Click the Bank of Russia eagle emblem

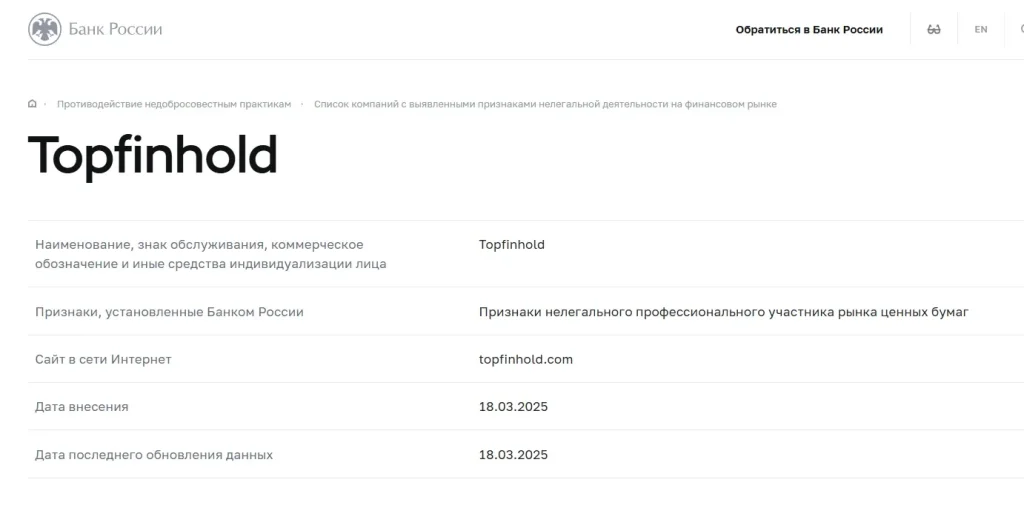point(45,29)
